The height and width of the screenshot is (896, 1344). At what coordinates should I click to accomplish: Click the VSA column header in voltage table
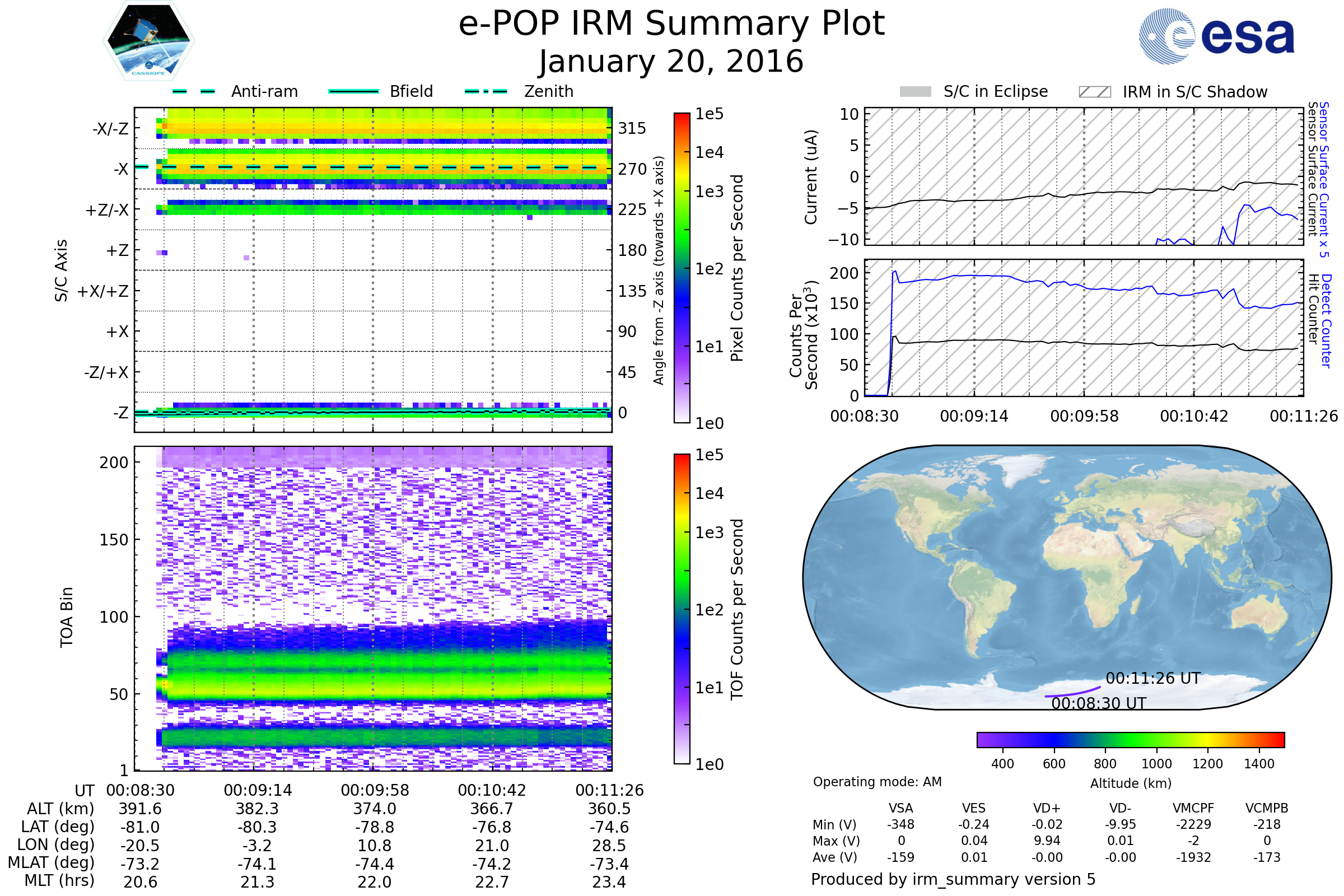tap(900, 809)
